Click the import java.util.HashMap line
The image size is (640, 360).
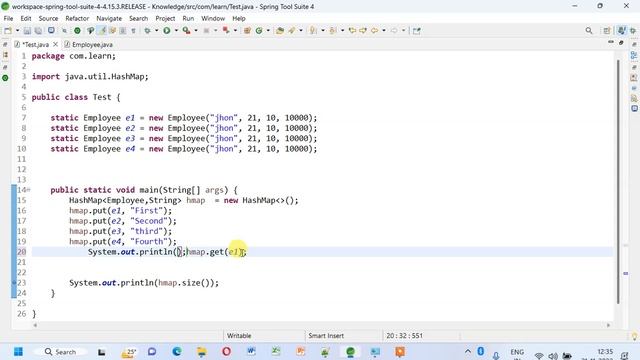tap(90, 76)
